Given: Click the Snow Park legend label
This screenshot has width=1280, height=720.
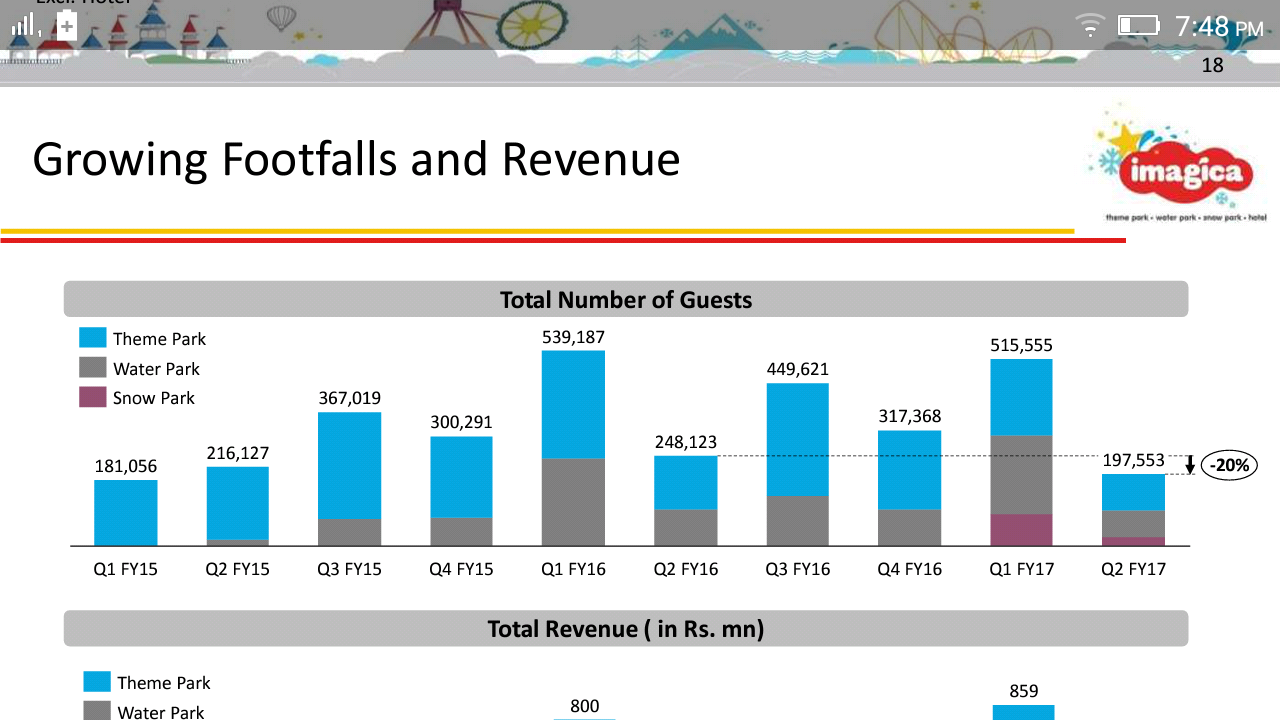Looking at the screenshot, I should point(153,398).
